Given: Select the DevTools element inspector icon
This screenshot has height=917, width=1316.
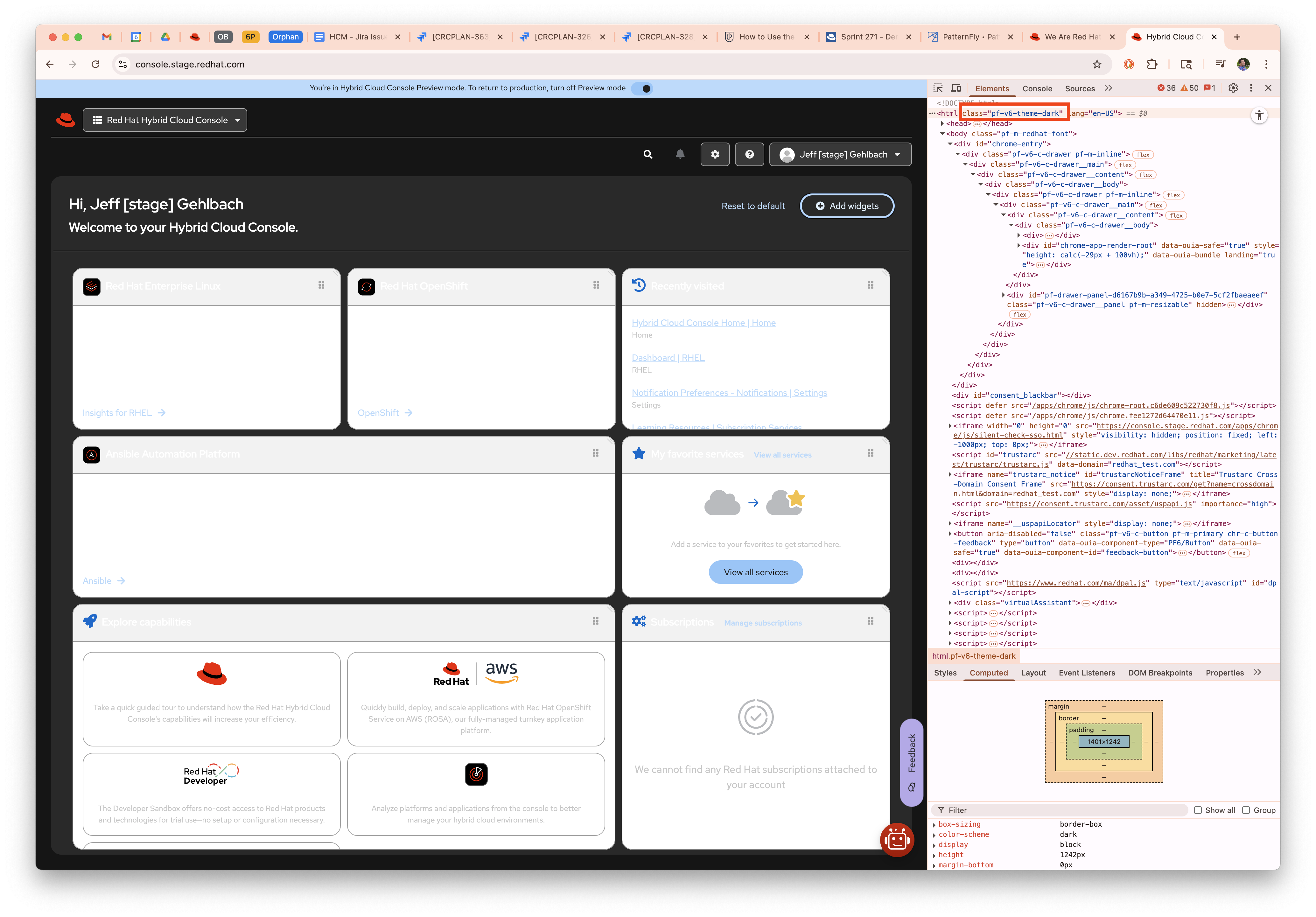Looking at the screenshot, I should pos(938,88).
